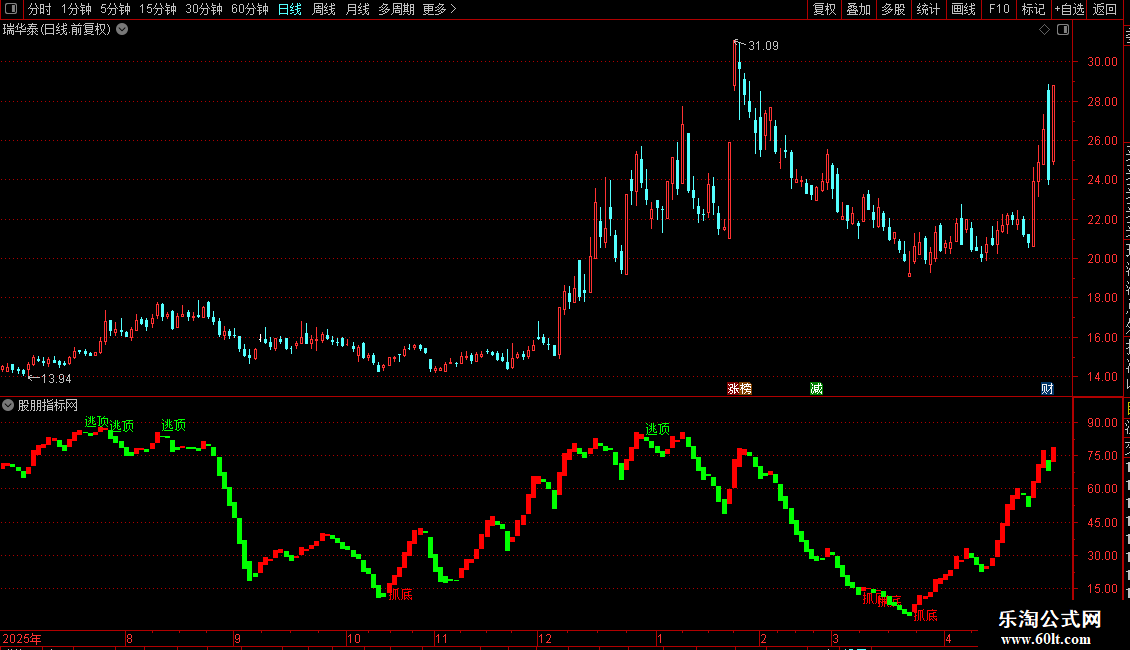The height and width of the screenshot is (650, 1130).
Task: Click the blue 财 event marker
Action: 1047,388
